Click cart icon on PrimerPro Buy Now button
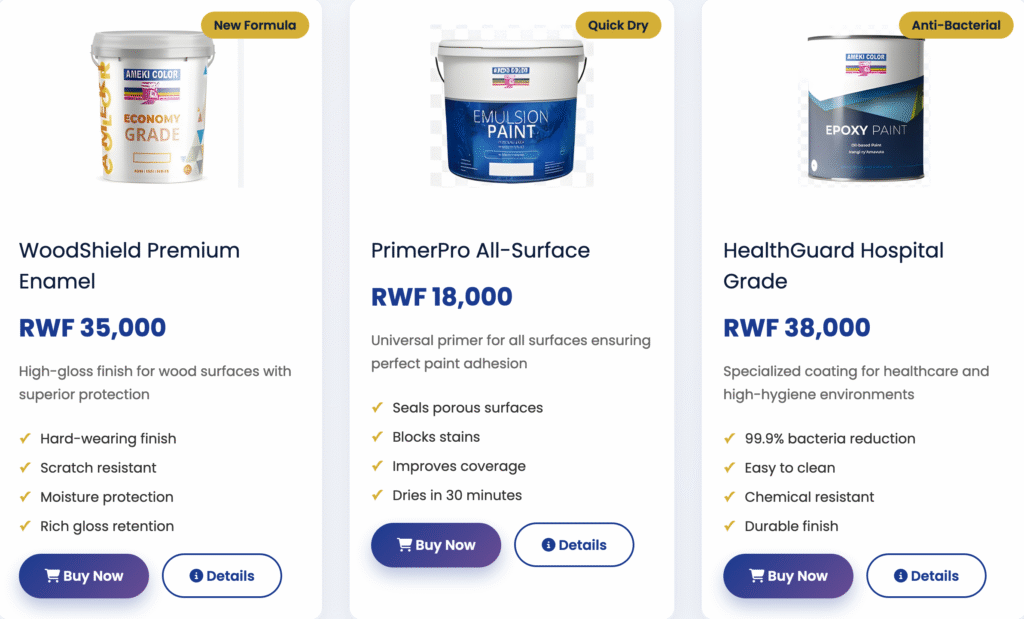 click(x=404, y=545)
